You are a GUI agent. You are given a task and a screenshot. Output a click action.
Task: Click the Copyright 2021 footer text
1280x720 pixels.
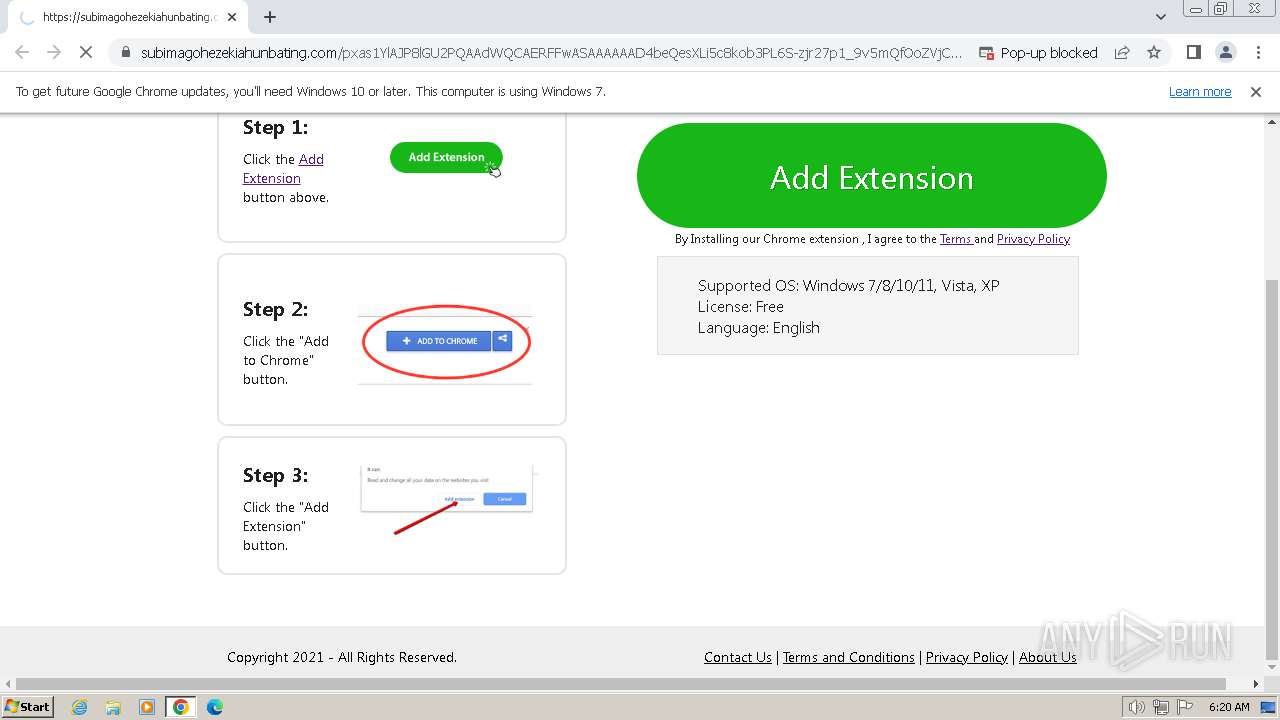tap(342, 657)
